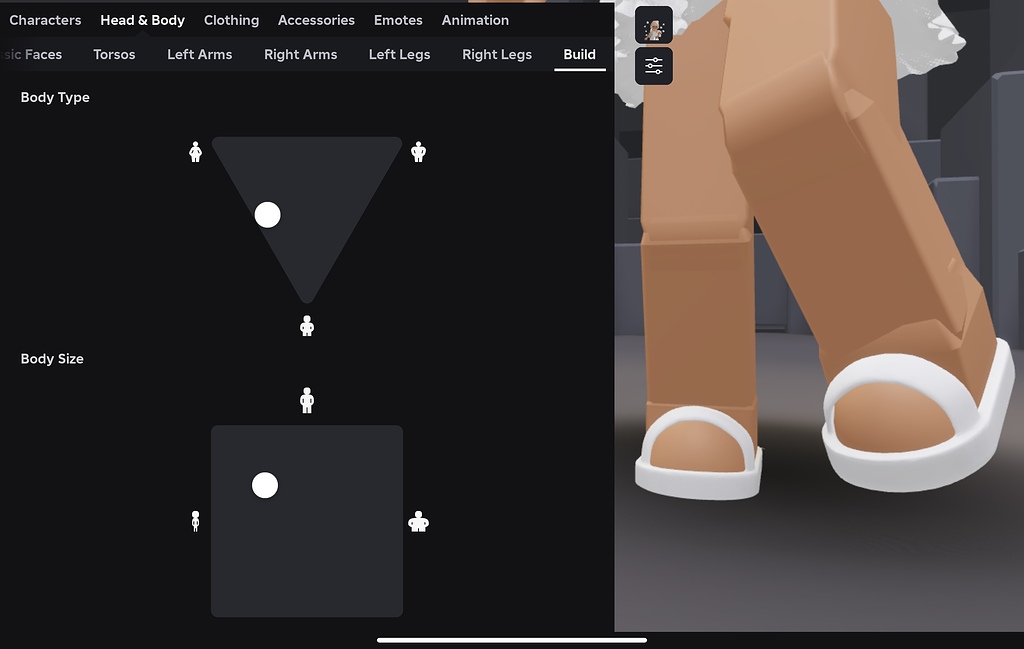
Task: Open the avatar preview thumbnail icon
Action: click(653, 26)
